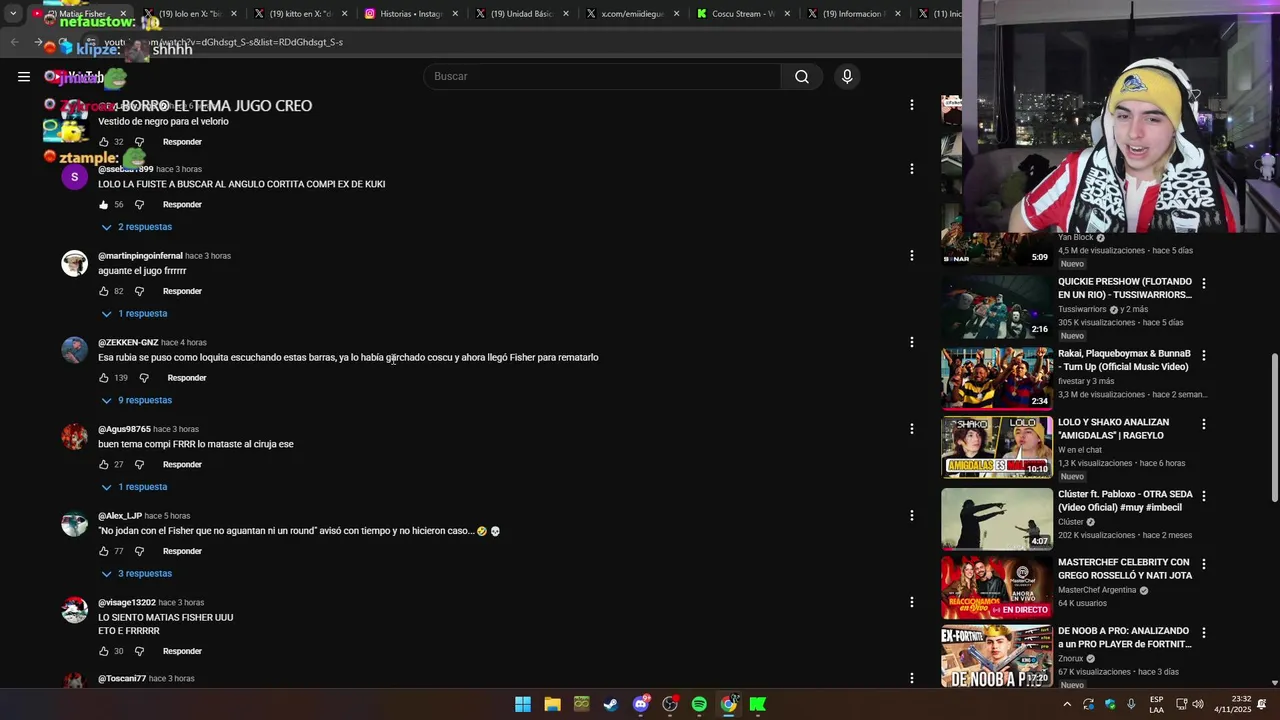Expand 2 respuestas under LOLO comment

click(137, 227)
